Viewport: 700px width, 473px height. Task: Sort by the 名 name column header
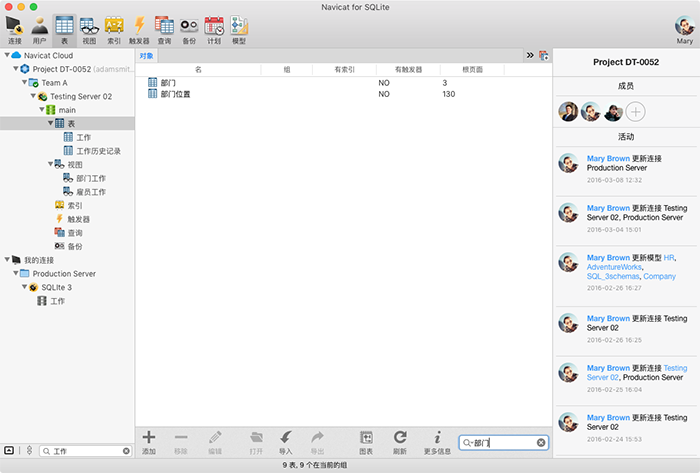(x=198, y=69)
